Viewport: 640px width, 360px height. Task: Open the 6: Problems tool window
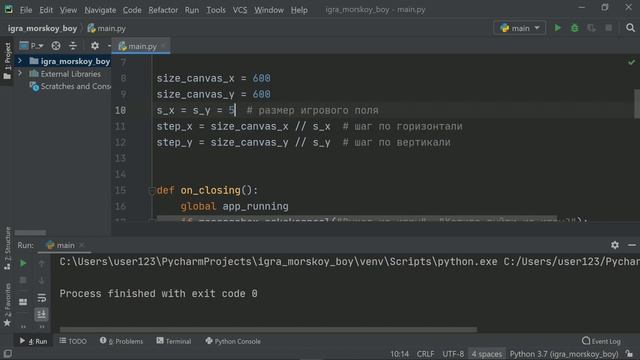point(121,341)
